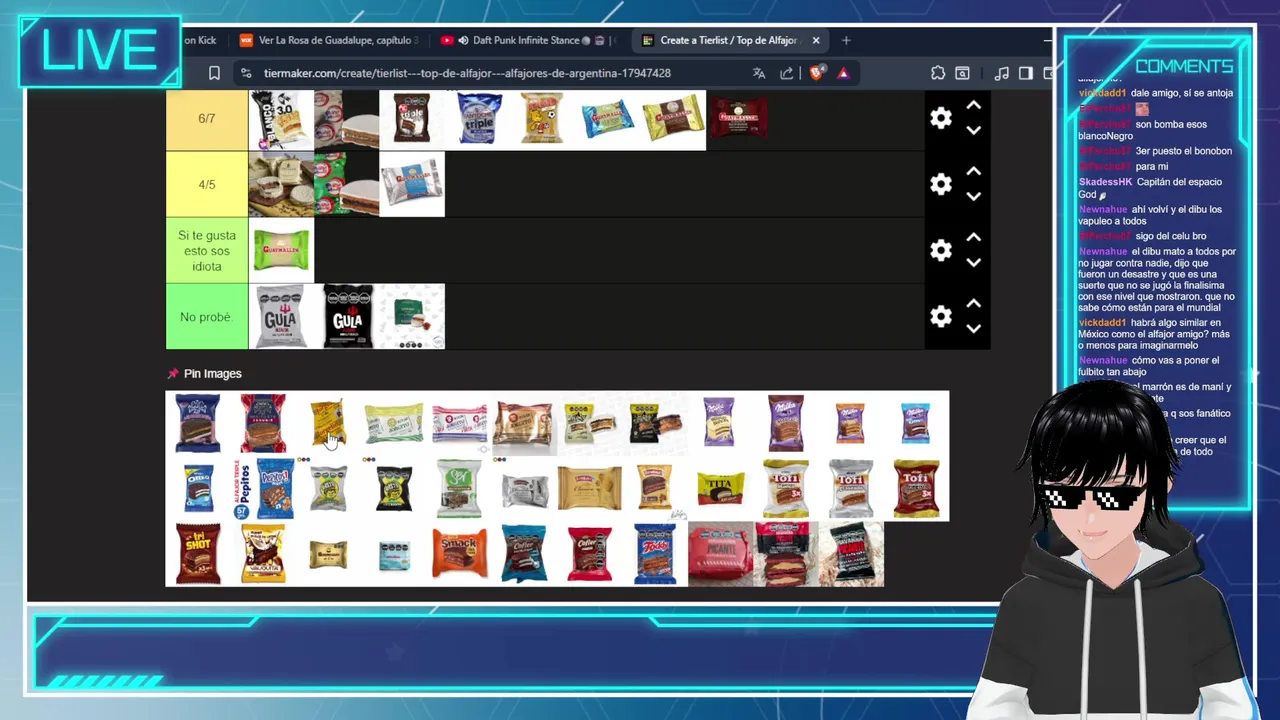Bookmark this page with the bookmark icon
The image size is (1280, 720).
click(x=214, y=73)
